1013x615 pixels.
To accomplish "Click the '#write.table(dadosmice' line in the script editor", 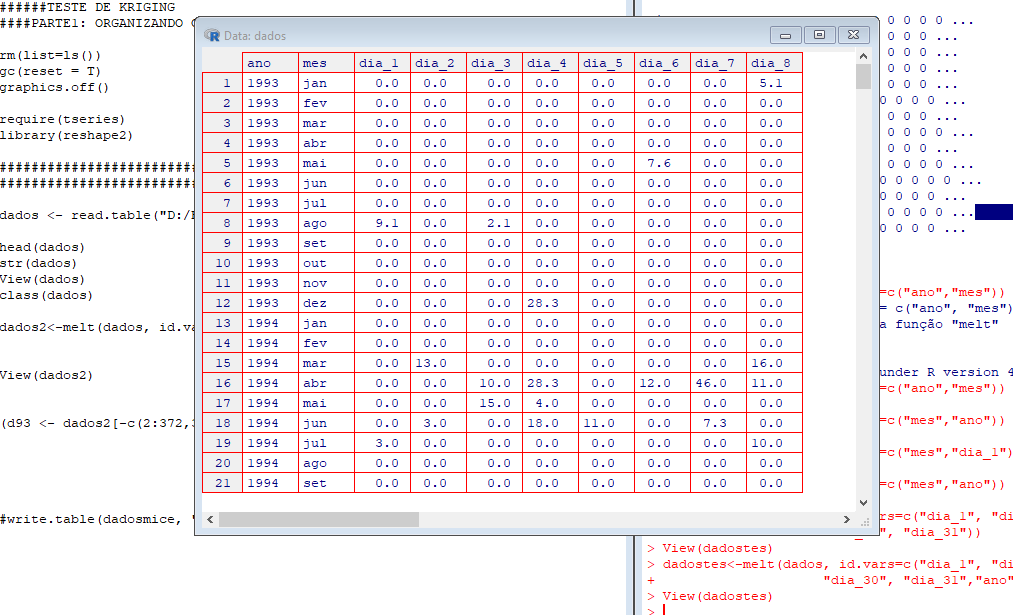I will 91,519.
